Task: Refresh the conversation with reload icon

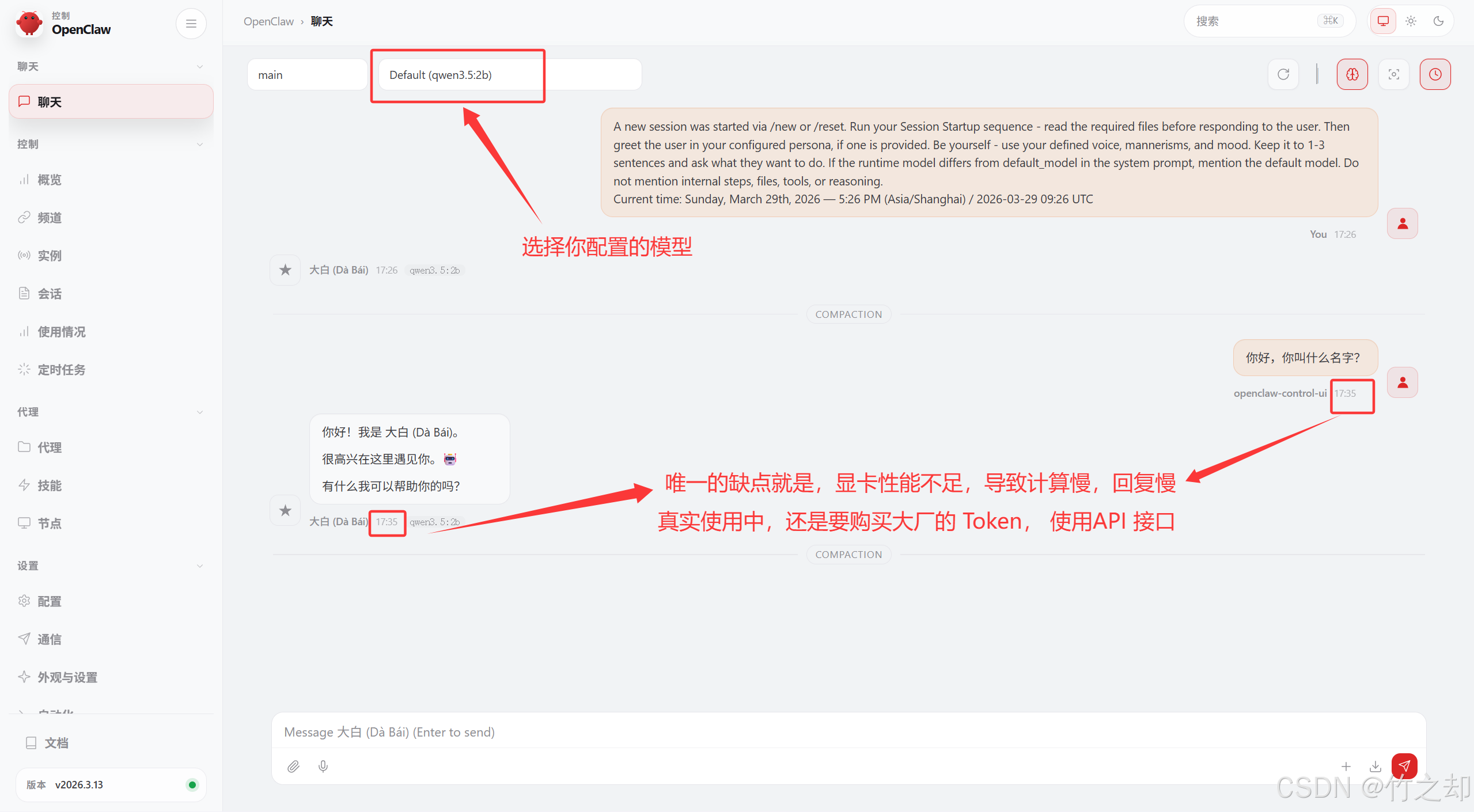Action: tap(1283, 74)
